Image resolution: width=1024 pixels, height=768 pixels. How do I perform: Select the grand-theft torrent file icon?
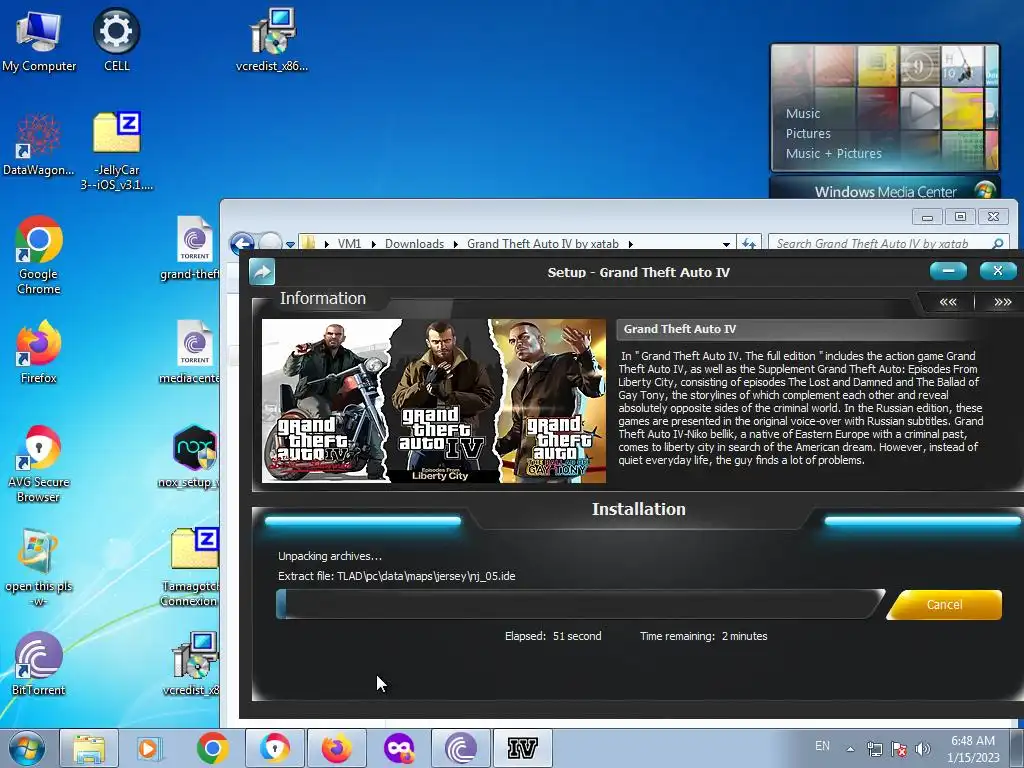point(190,249)
